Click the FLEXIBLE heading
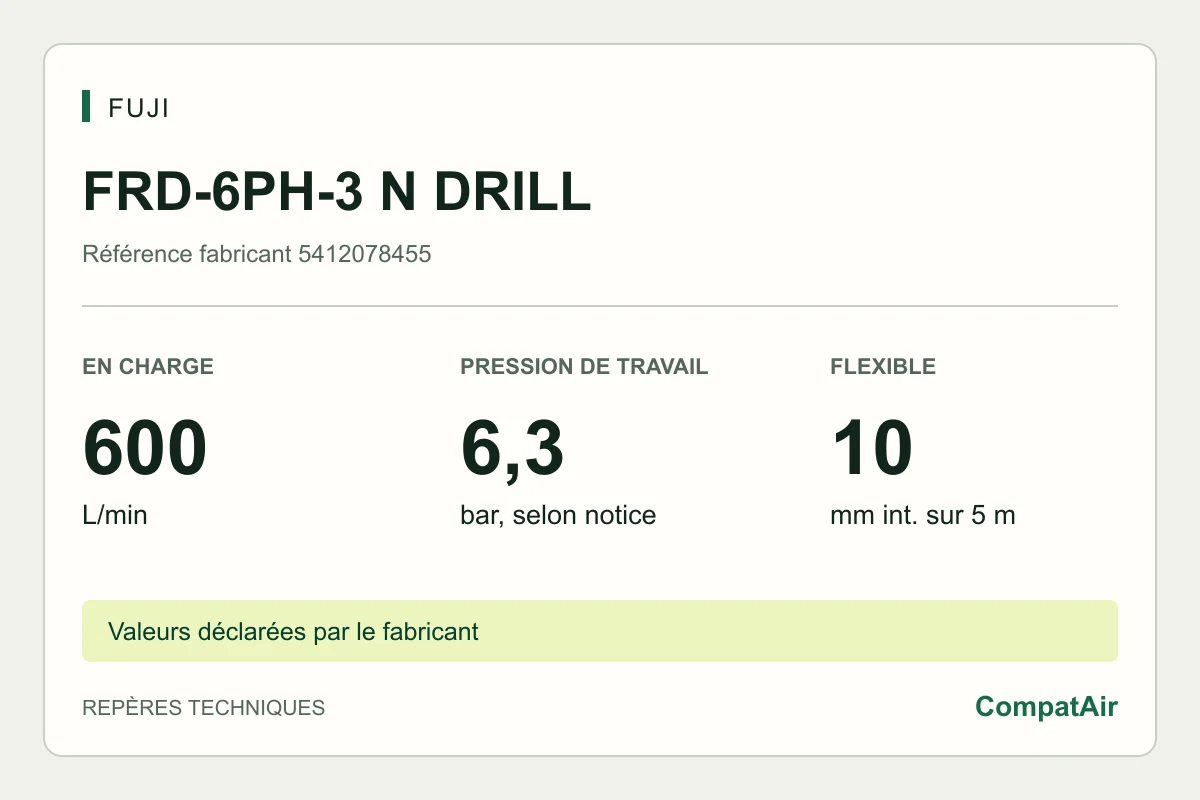Image resolution: width=1200 pixels, height=800 pixels. tap(883, 366)
